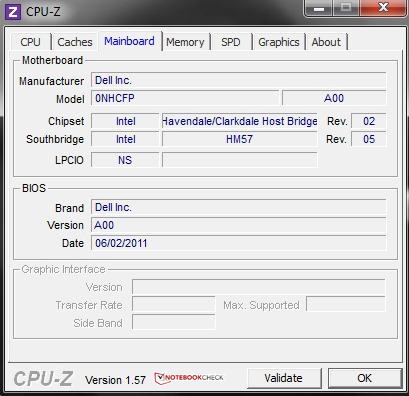Click the Version 1.57 text
Screen dimensions: 409x396
coord(115,380)
